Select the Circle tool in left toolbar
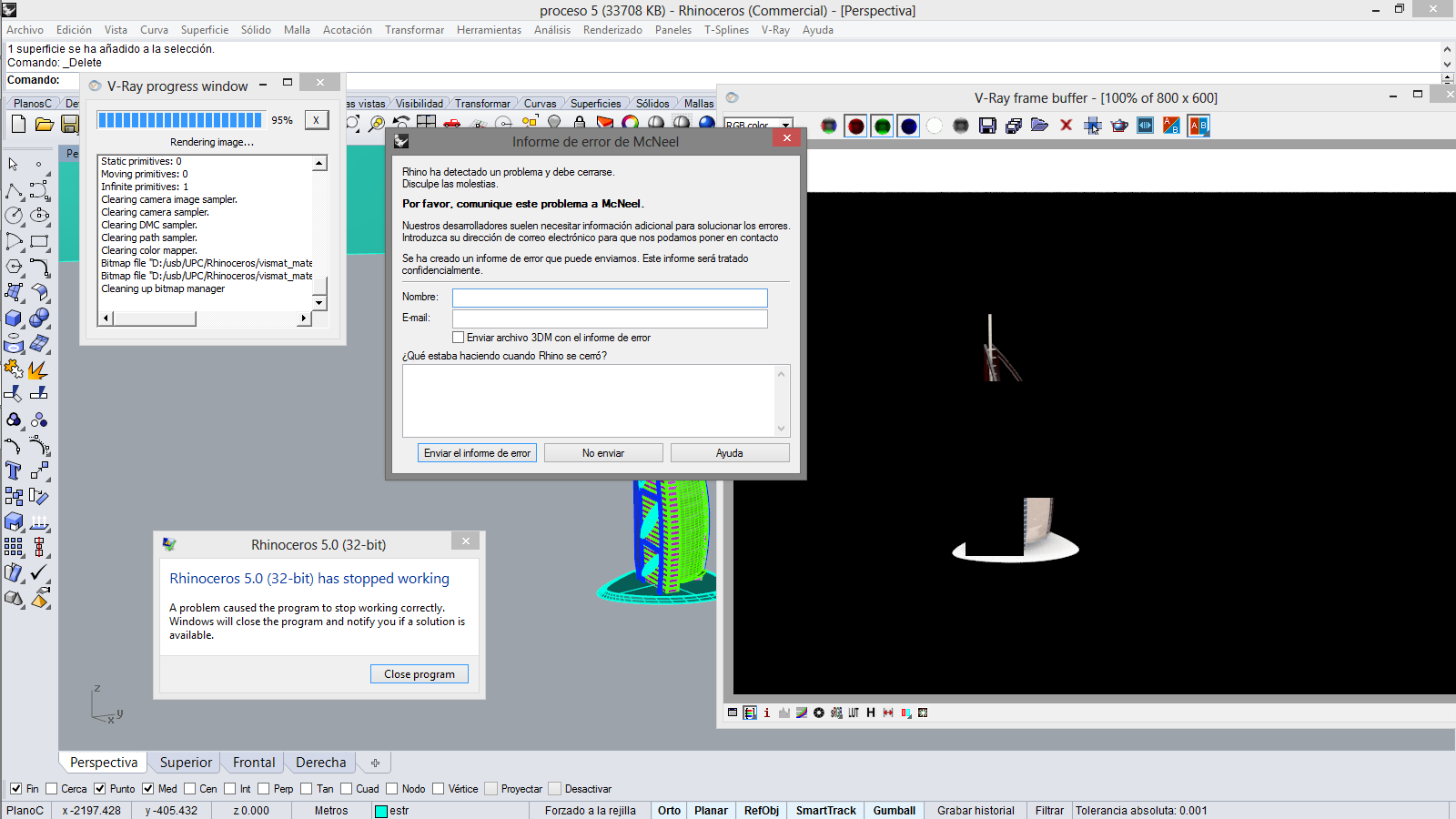The height and width of the screenshot is (819, 1456). pos(14,216)
